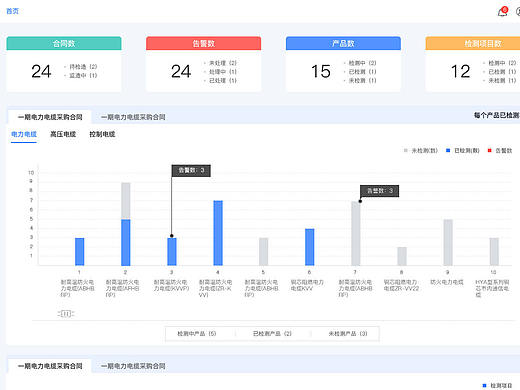The height and width of the screenshot is (390, 520).
Task: Switch to inactive 一期电力电缆采购合同 tab near page bottom
Action: click(133, 366)
